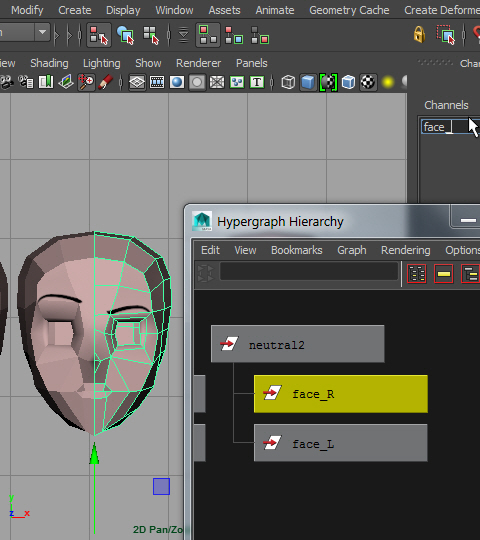
Task: Click the select by hierarchy mode icon
Action: point(99,35)
